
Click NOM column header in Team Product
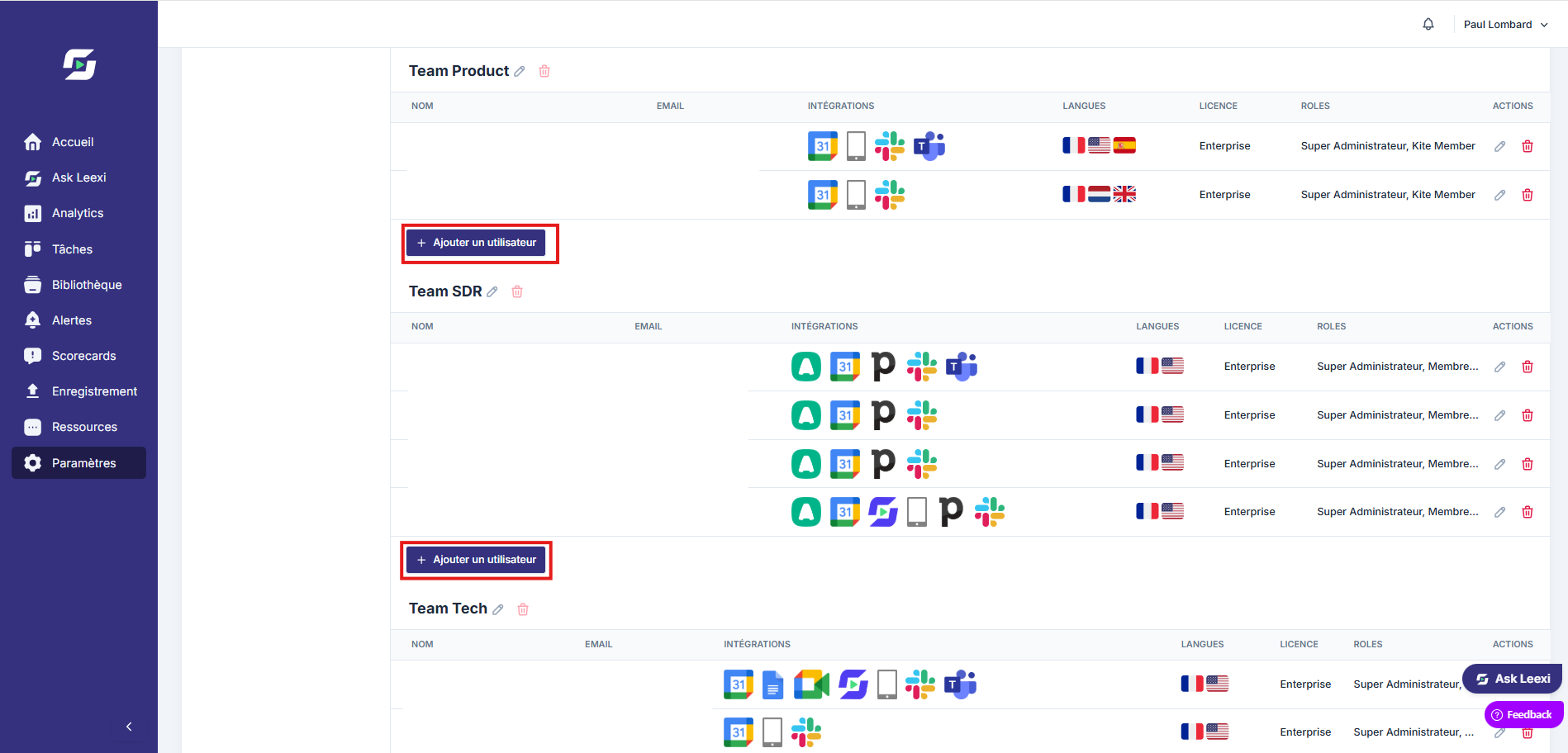422,107
